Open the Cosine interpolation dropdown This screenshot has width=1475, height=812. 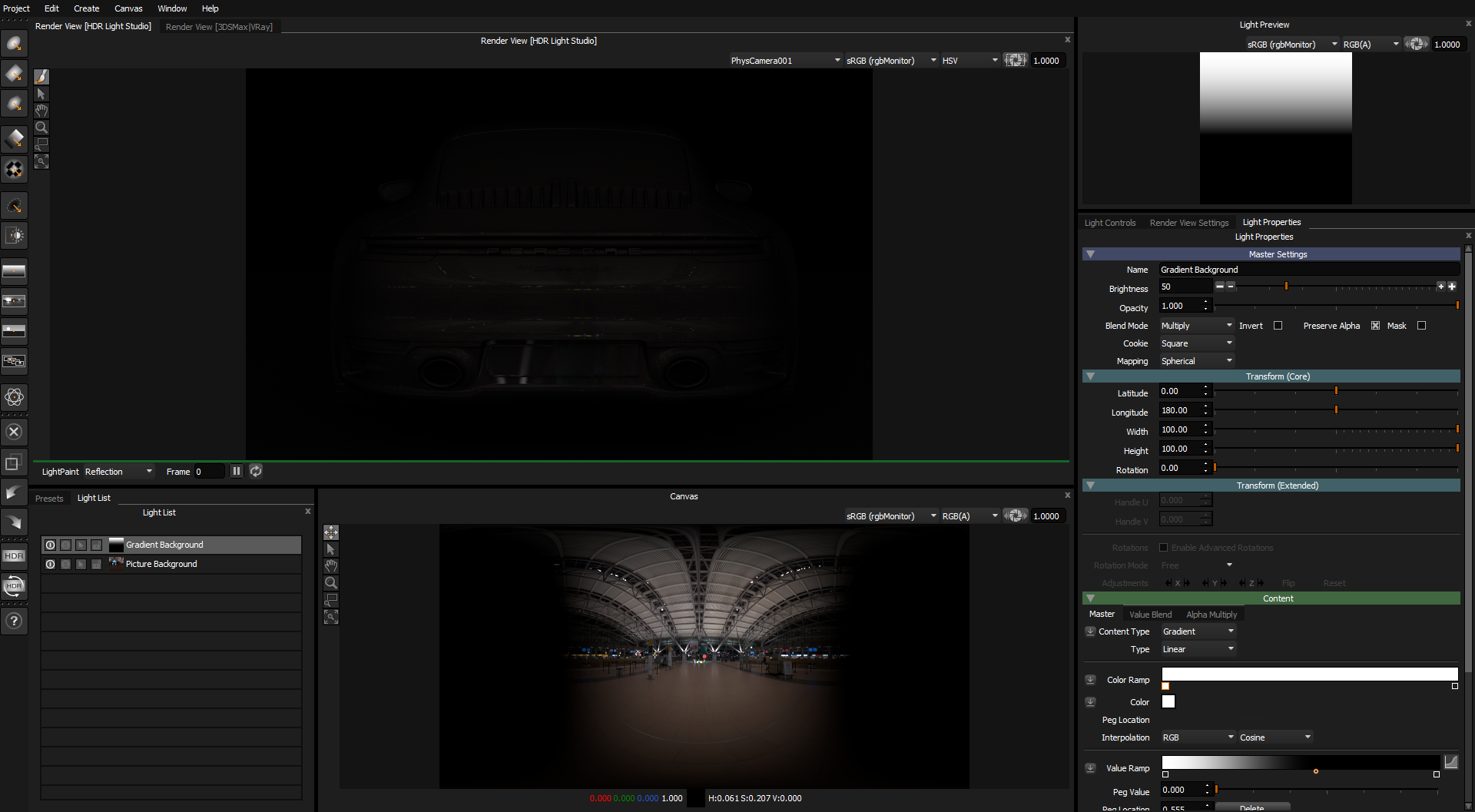pyautogui.click(x=1274, y=737)
